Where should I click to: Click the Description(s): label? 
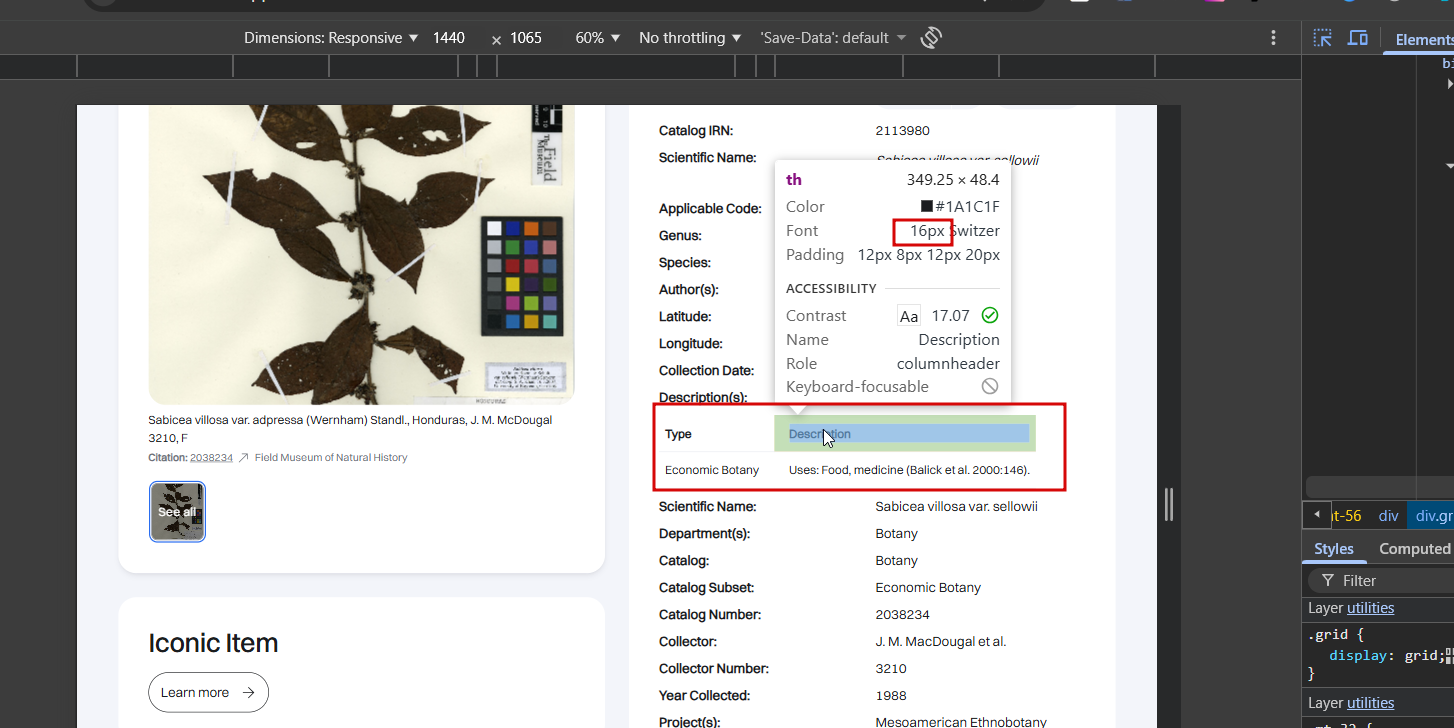[703, 398]
